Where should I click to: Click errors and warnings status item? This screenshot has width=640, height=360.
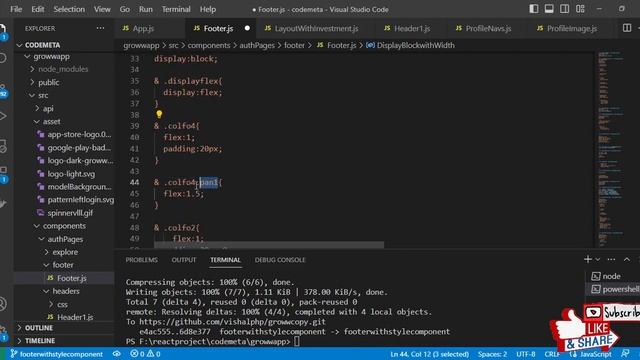(145, 354)
